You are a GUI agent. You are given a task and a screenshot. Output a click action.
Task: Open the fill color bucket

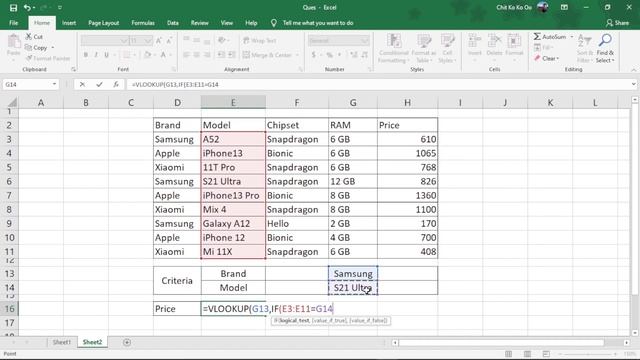pos(147,55)
